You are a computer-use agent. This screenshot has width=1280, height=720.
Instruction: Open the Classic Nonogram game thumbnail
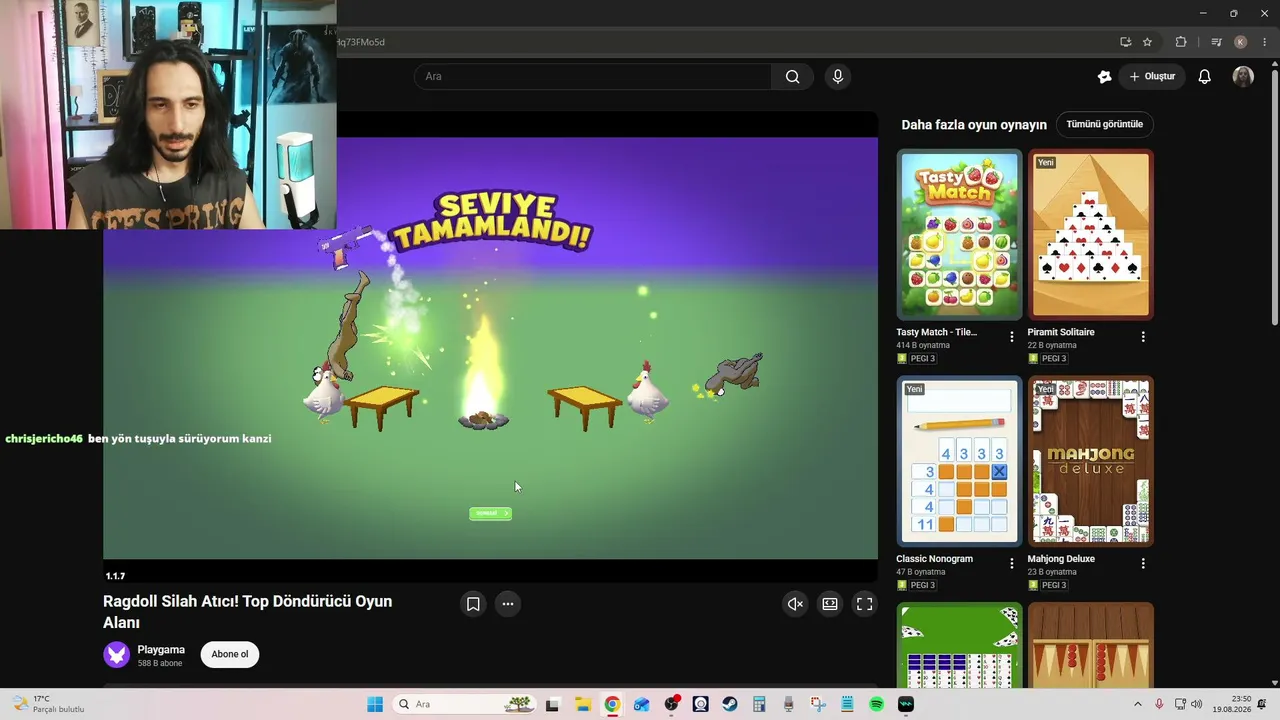[960, 462]
